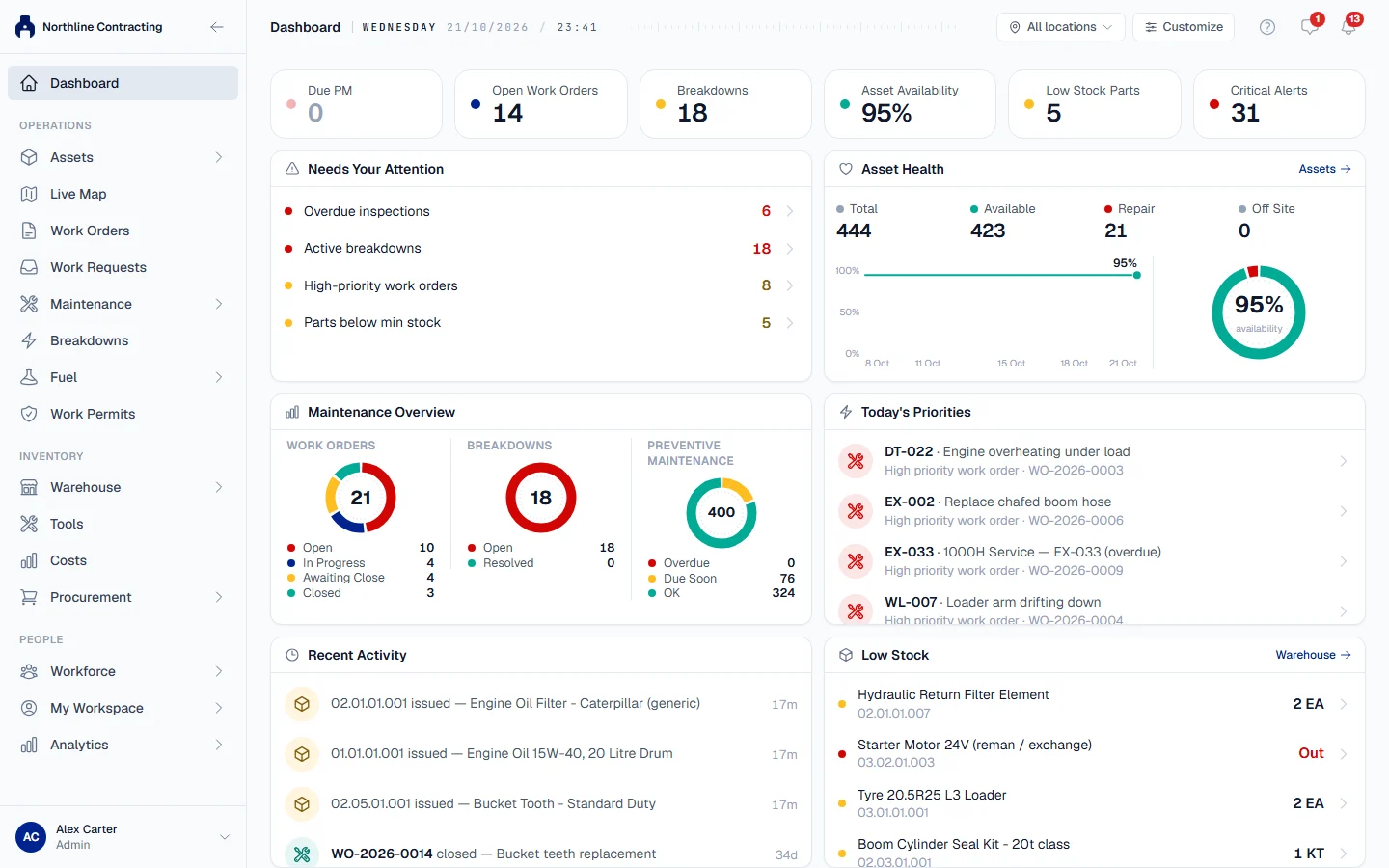Go to Dashboard in the sidebar
The height and width of the screenshot is (868, 1389).
(123, 83)
